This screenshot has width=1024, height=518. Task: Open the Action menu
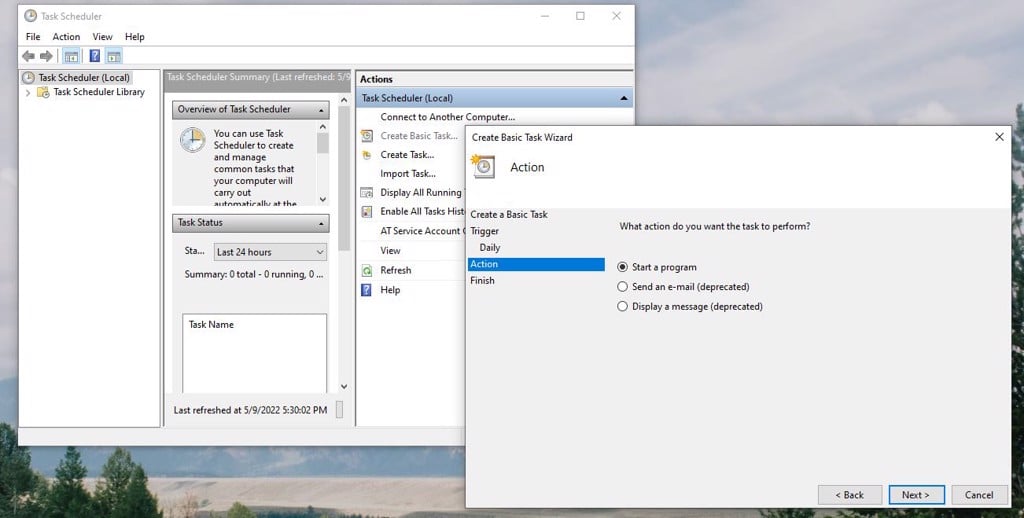tap(66, 37)
